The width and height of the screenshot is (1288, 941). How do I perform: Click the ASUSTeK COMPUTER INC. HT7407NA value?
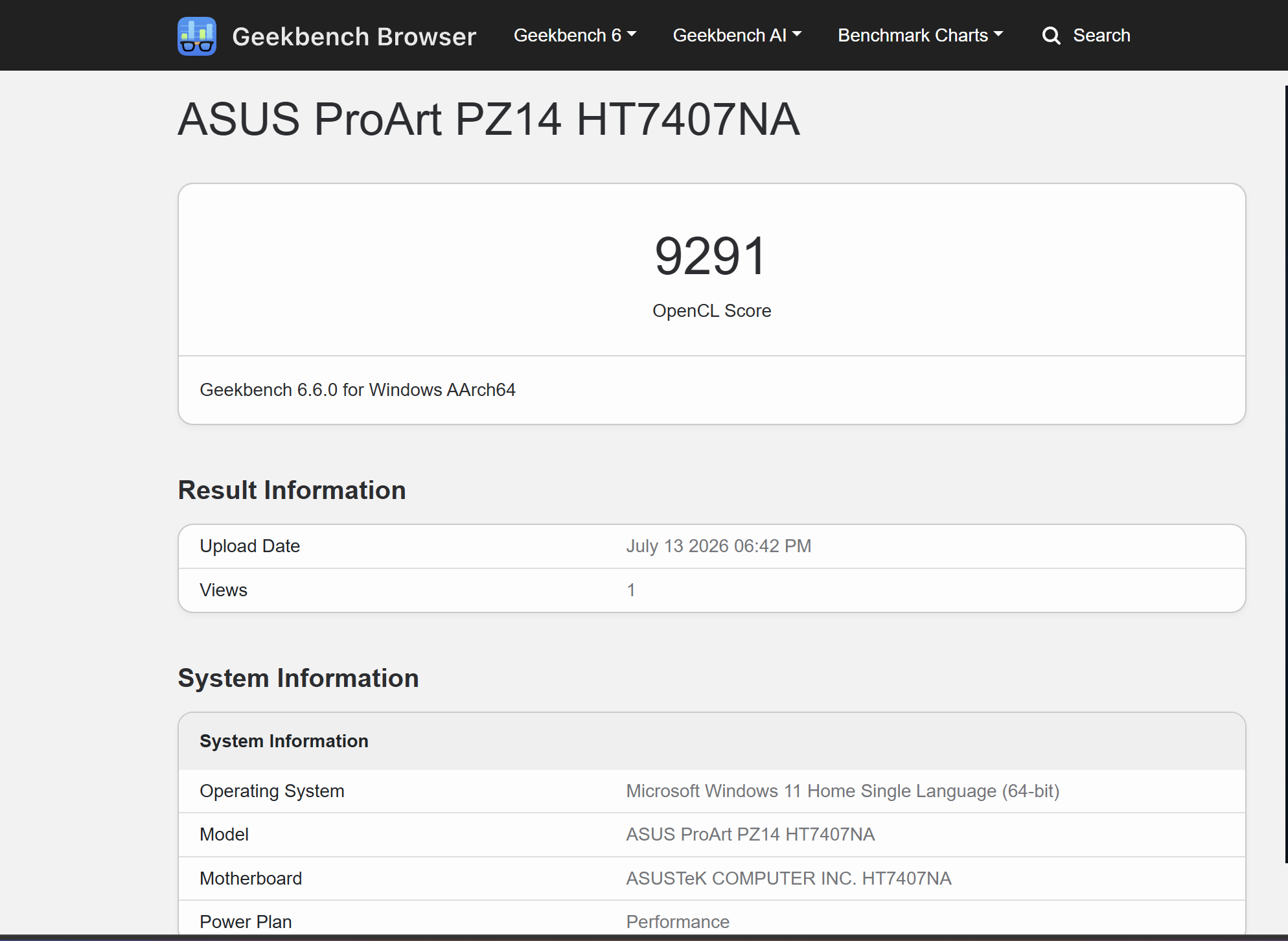788,879
